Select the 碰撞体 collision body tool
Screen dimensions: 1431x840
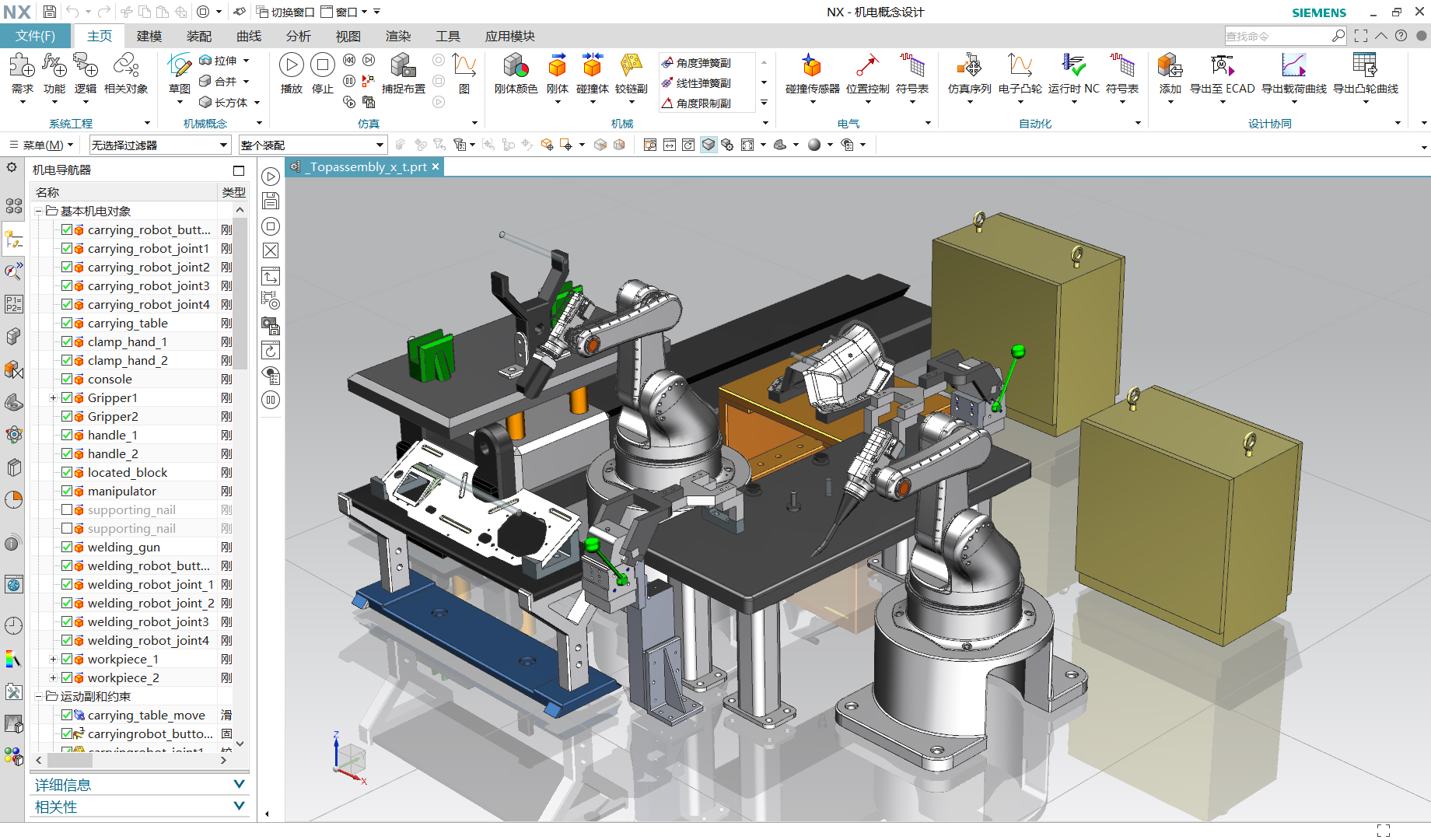pyautogui.click(x=593, y=65)
